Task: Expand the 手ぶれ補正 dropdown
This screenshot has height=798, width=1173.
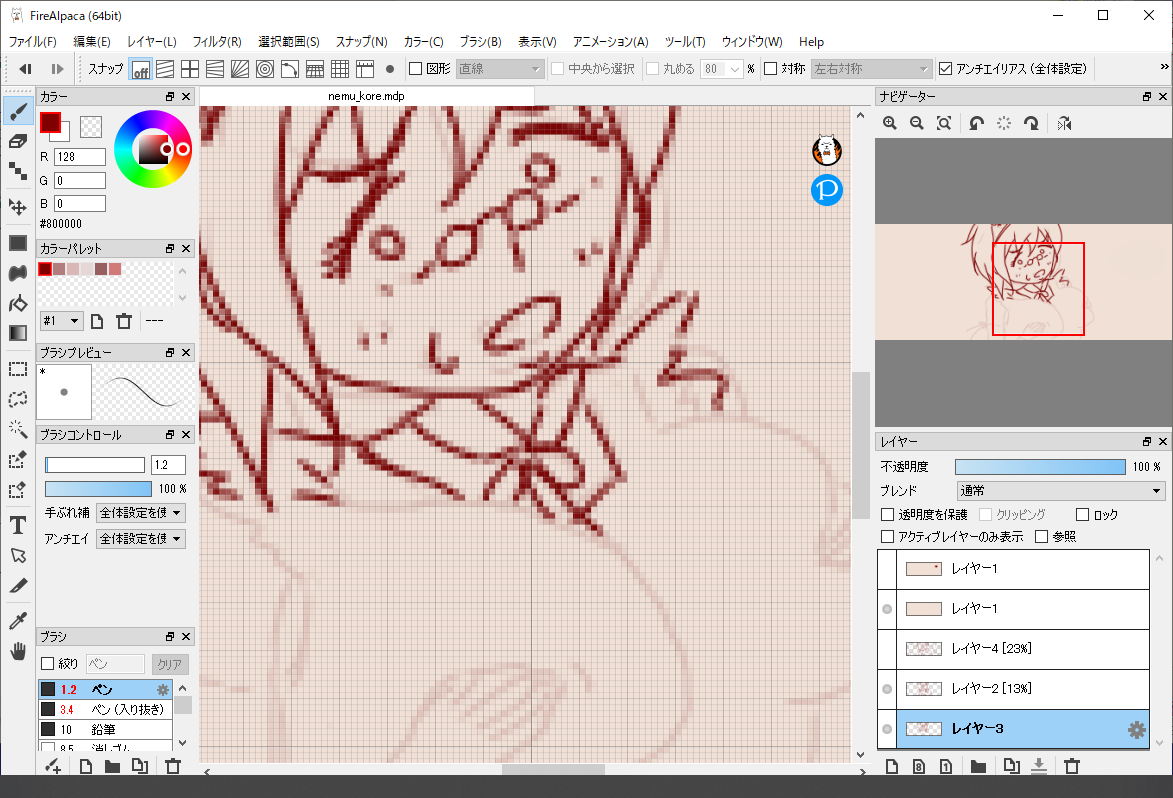Action: [x=141, y=513]
